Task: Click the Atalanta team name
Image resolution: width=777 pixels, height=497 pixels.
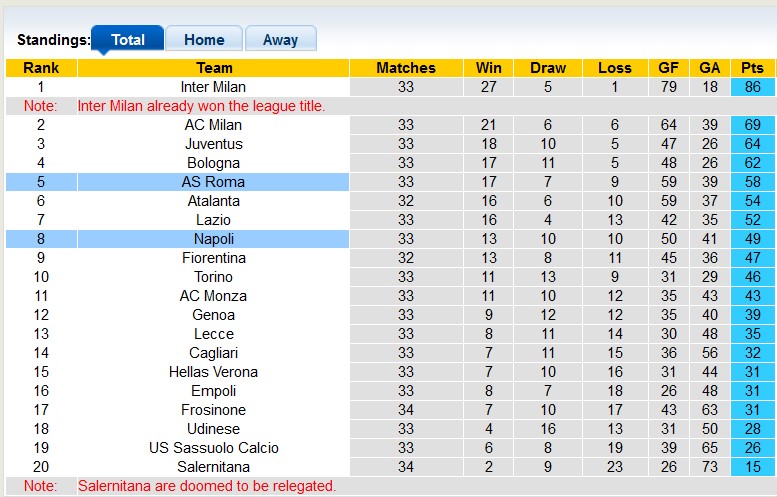Action: click(x=213, y=201)
